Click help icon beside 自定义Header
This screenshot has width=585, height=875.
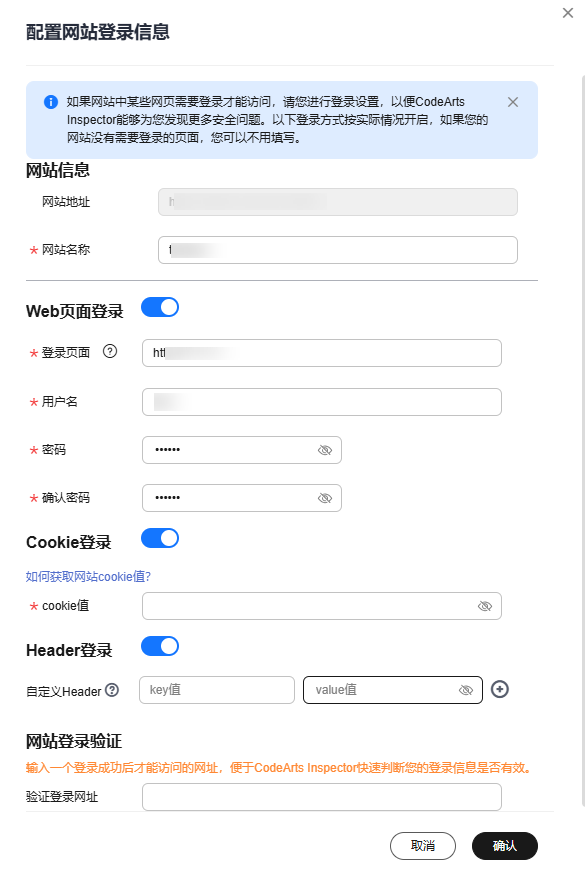tap(112, 690)
